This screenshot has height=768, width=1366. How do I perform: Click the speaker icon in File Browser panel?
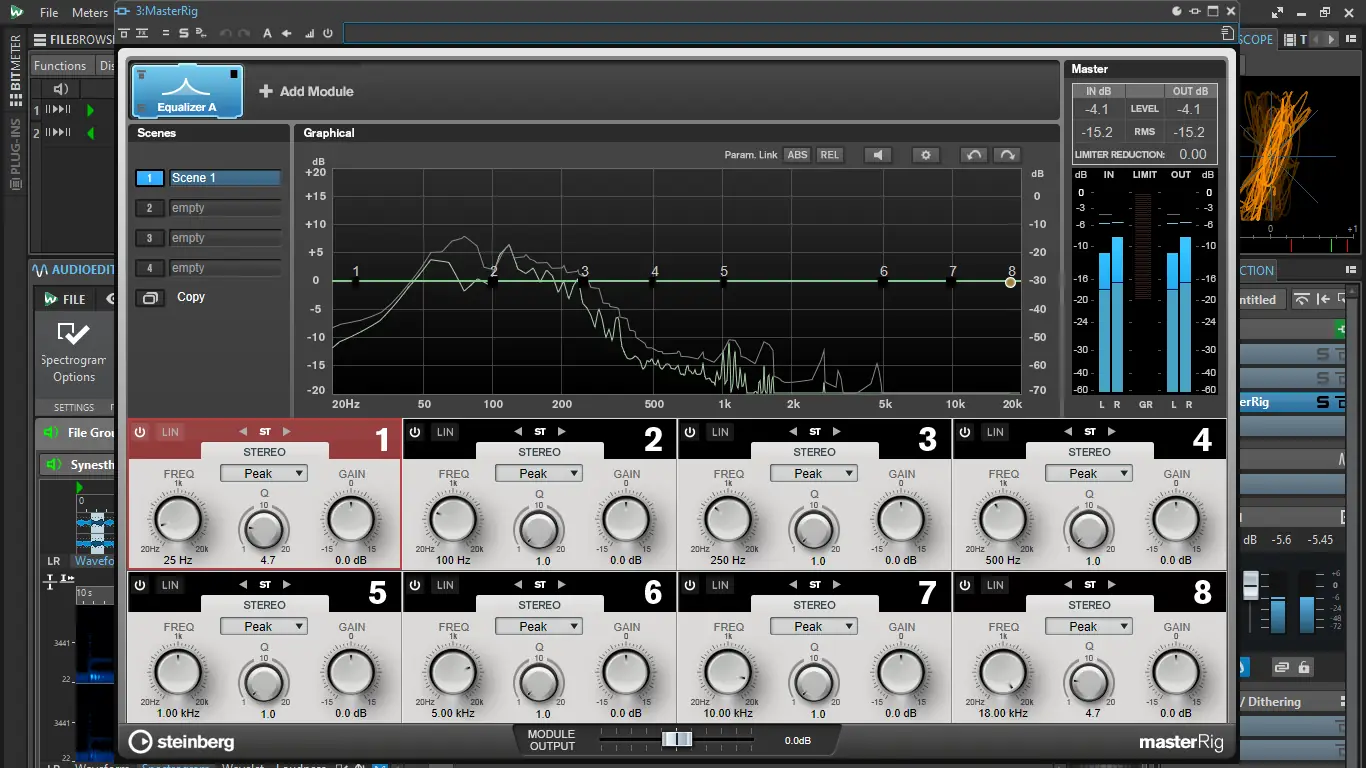(x=60, y=89)
